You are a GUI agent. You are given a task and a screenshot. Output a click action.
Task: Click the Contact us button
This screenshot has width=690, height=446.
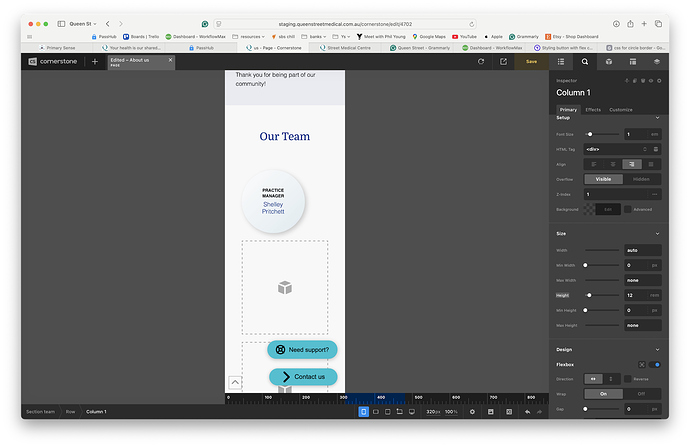(304, 376)
